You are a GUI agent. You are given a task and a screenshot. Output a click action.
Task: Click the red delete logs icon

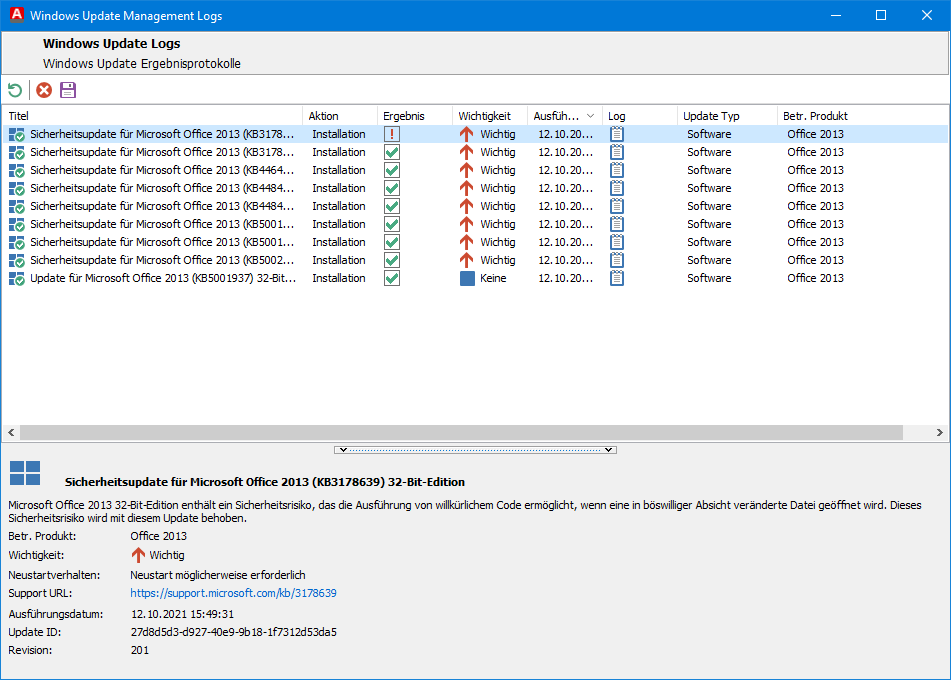click(44, 90)
